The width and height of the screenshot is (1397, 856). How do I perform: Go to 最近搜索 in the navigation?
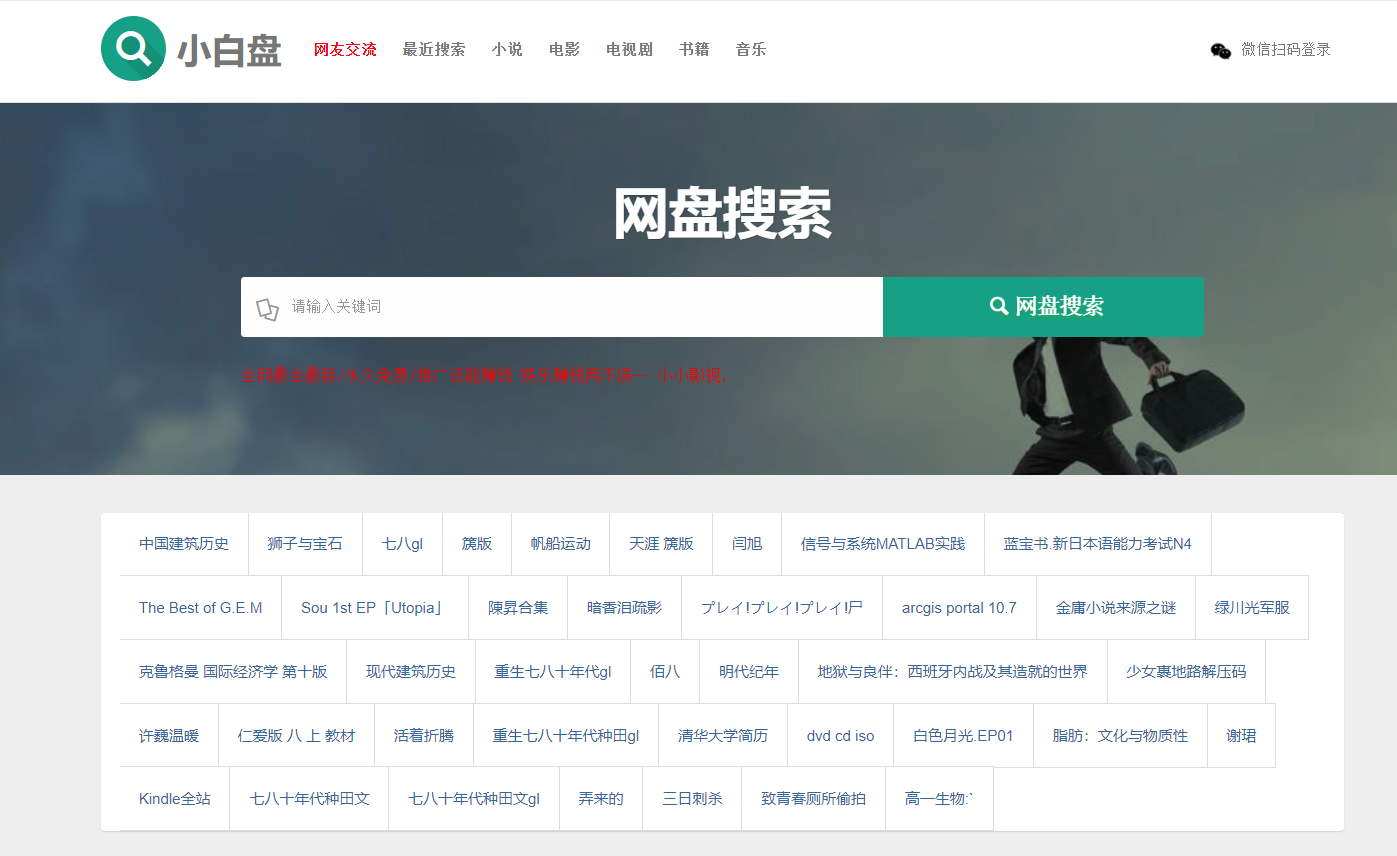[x=434, y=50]
